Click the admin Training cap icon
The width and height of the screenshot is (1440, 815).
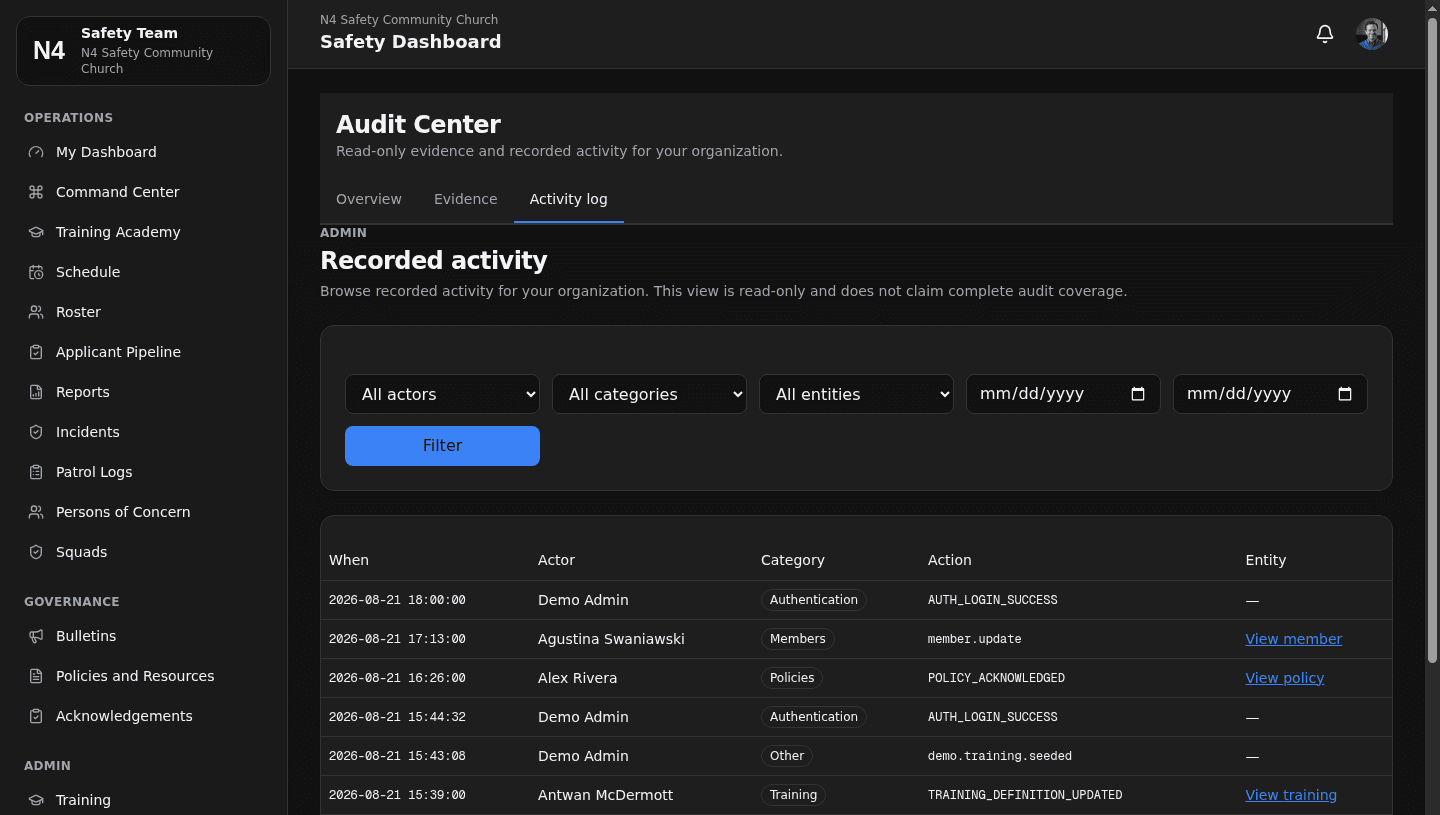coord(36,800)
